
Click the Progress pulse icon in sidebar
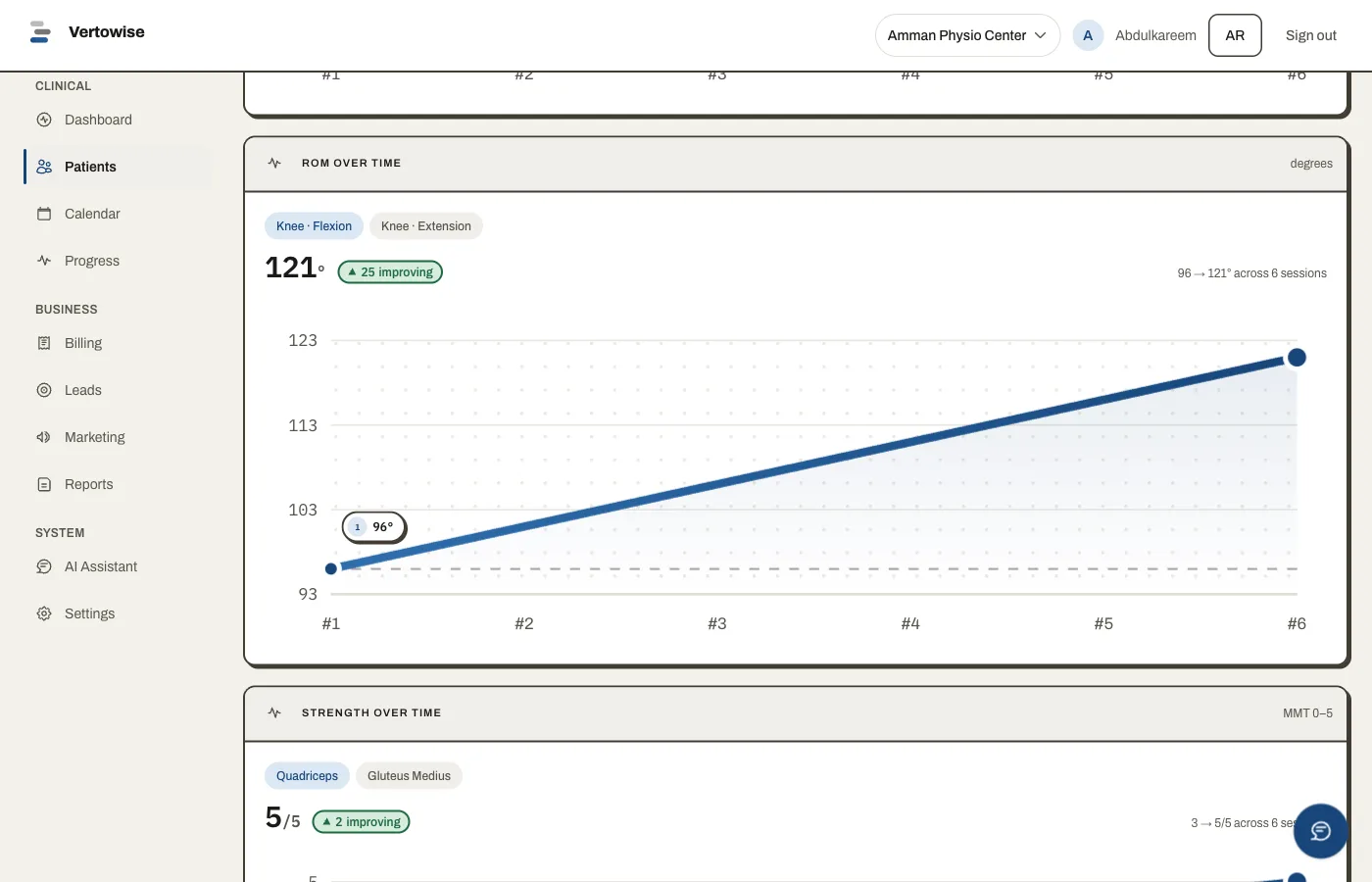coord(44,261)
